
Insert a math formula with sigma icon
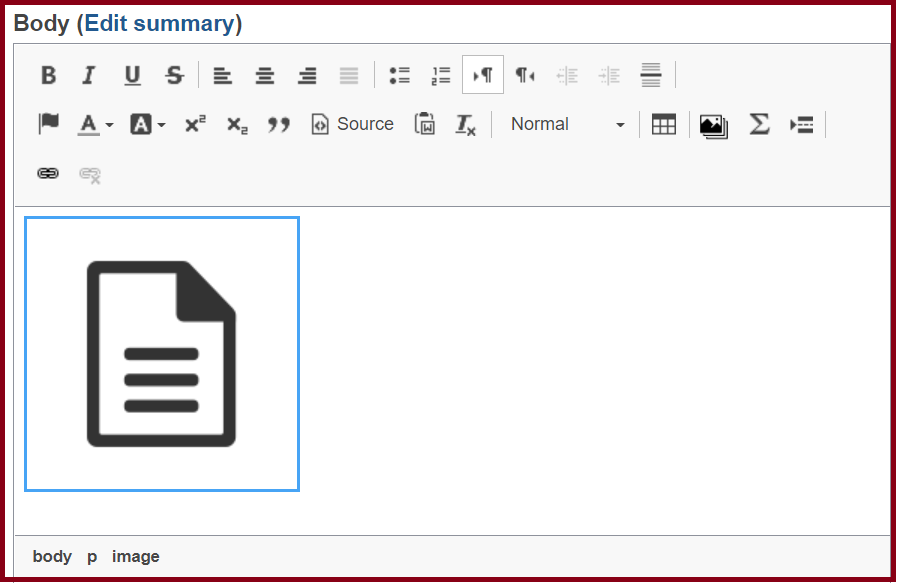pyautogui.click(x=759, y=124)
